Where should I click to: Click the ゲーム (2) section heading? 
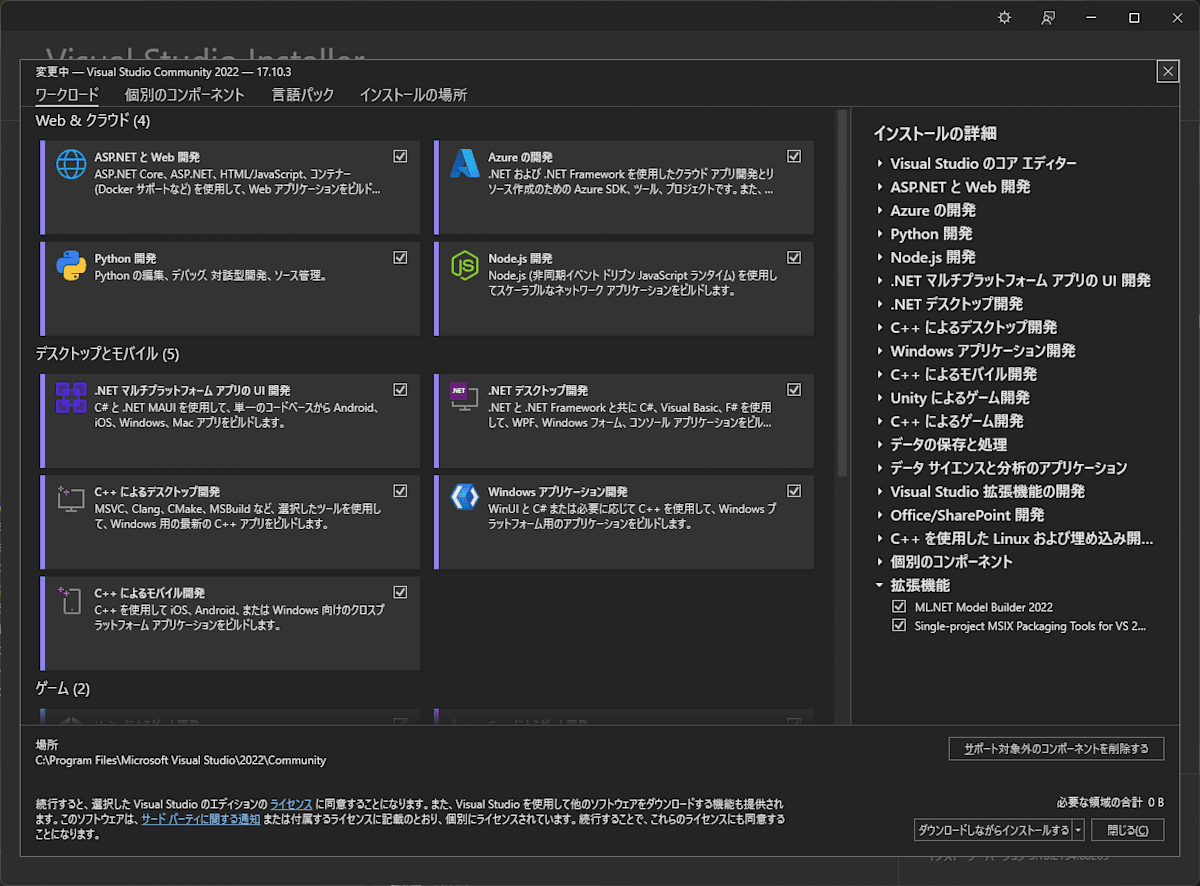click(62, 689)
